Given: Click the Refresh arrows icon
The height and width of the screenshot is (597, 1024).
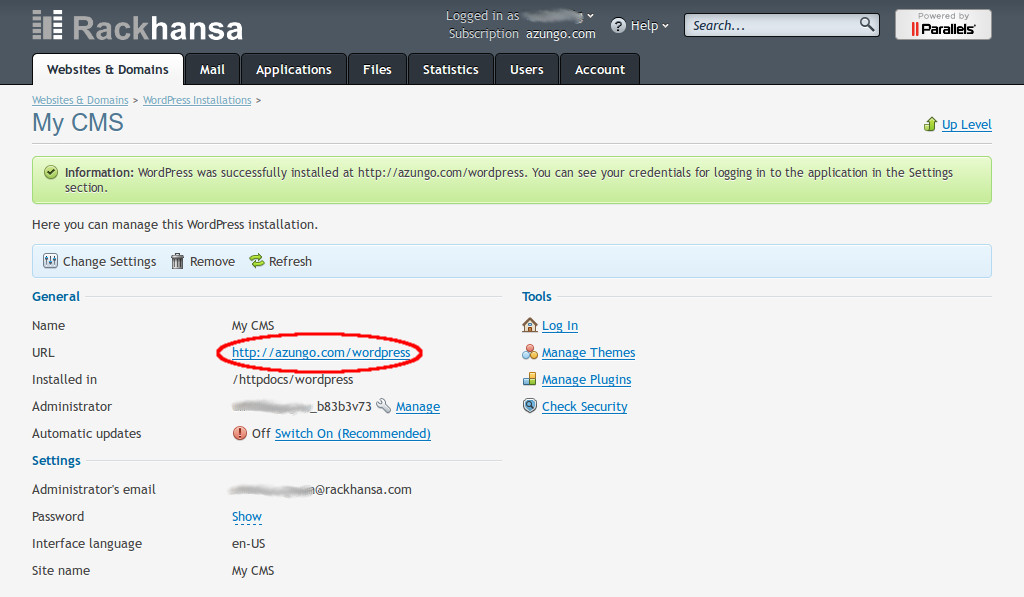Looking at the screenshot, I should [x=257, y=261].
